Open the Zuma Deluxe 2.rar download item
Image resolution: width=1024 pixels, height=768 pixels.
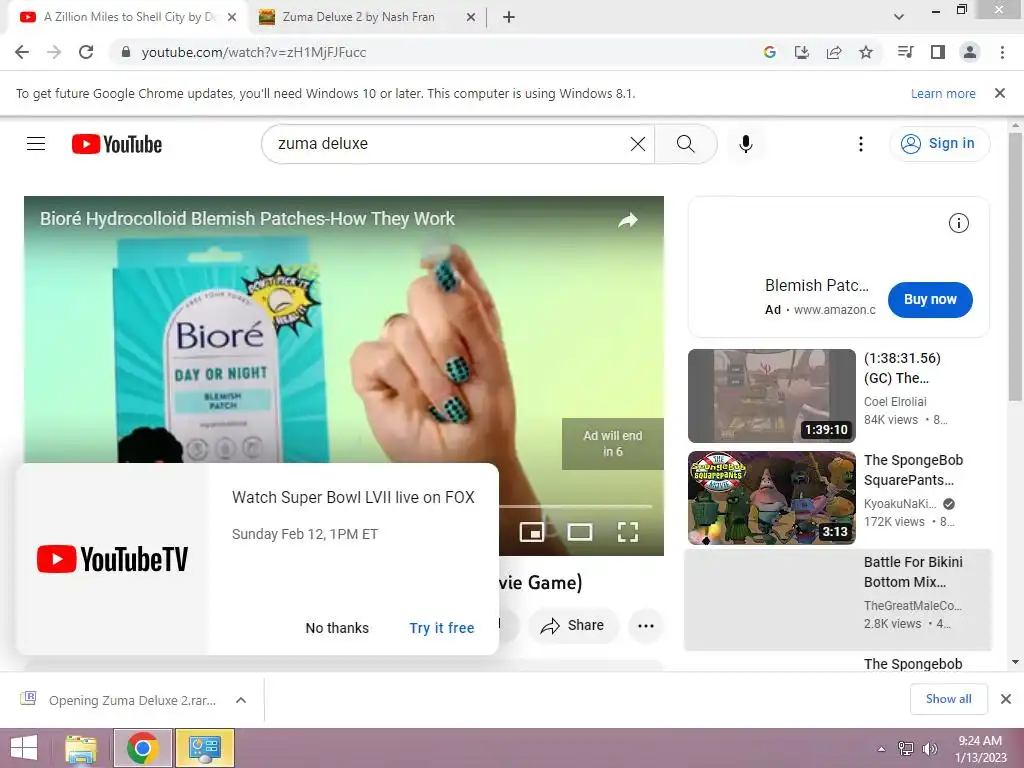[x=133, y=700]
